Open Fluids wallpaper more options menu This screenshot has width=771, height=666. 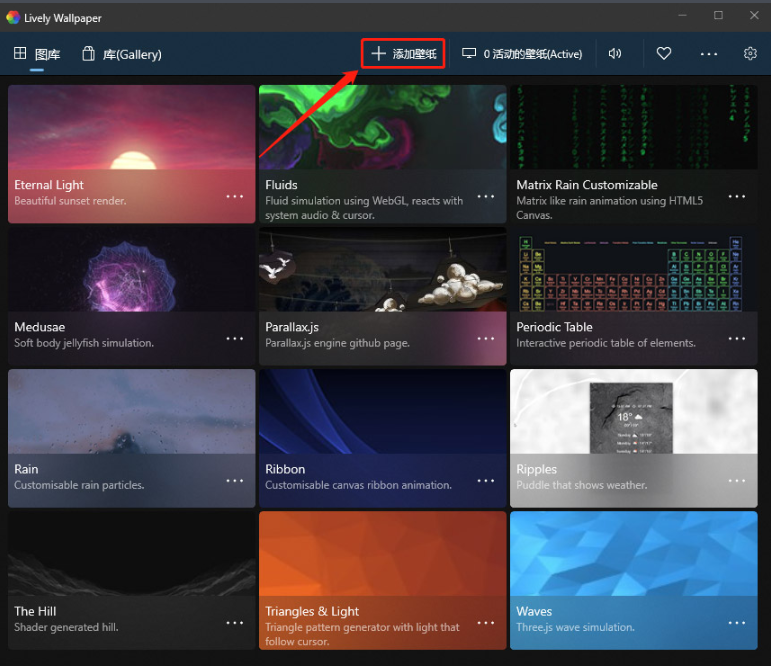[486, 196]
